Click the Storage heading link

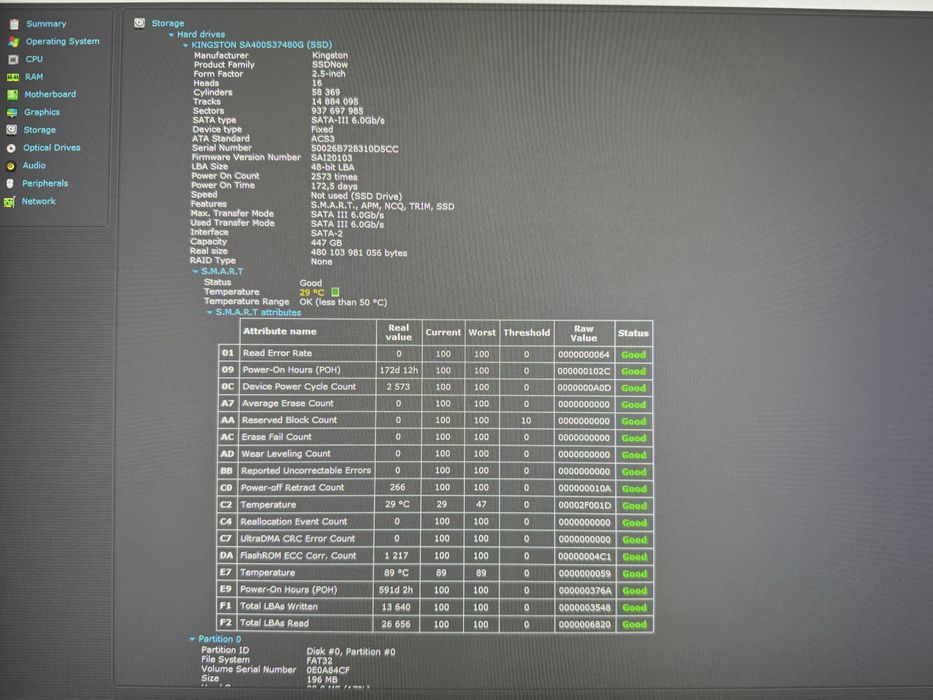point(167,23)
